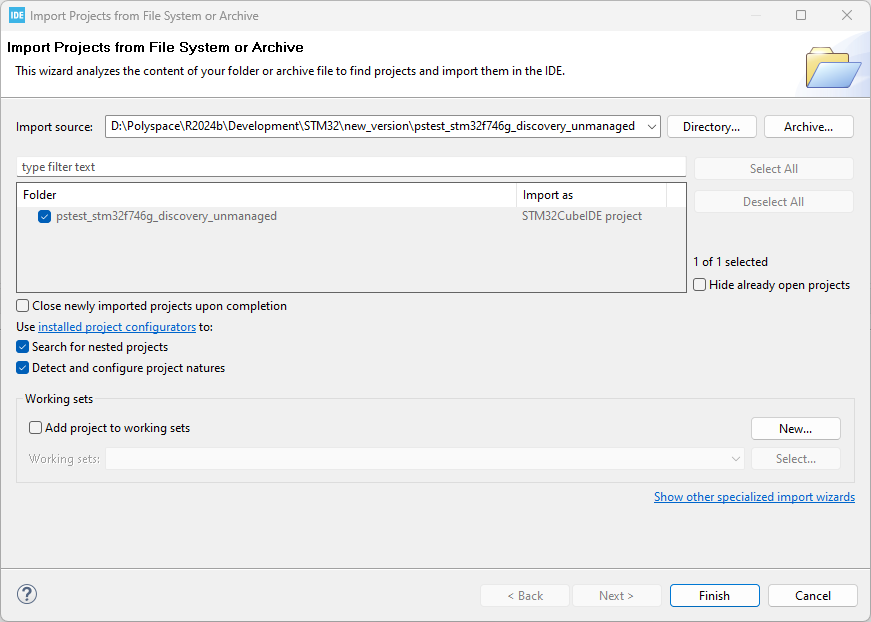Enable Close newly imported projects upon completion

coord(22,306)
